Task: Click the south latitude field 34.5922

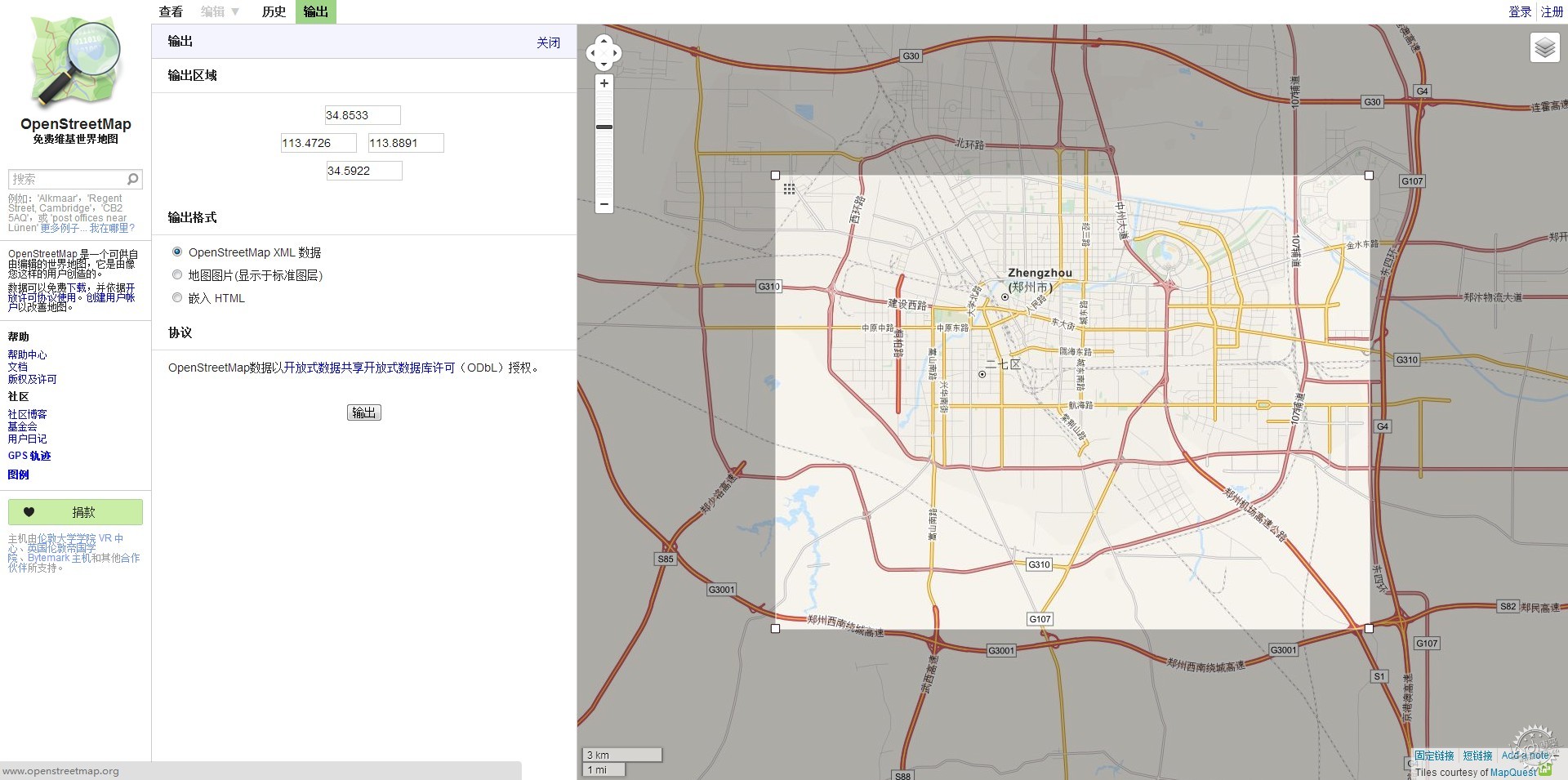Action: pos(364,171)
